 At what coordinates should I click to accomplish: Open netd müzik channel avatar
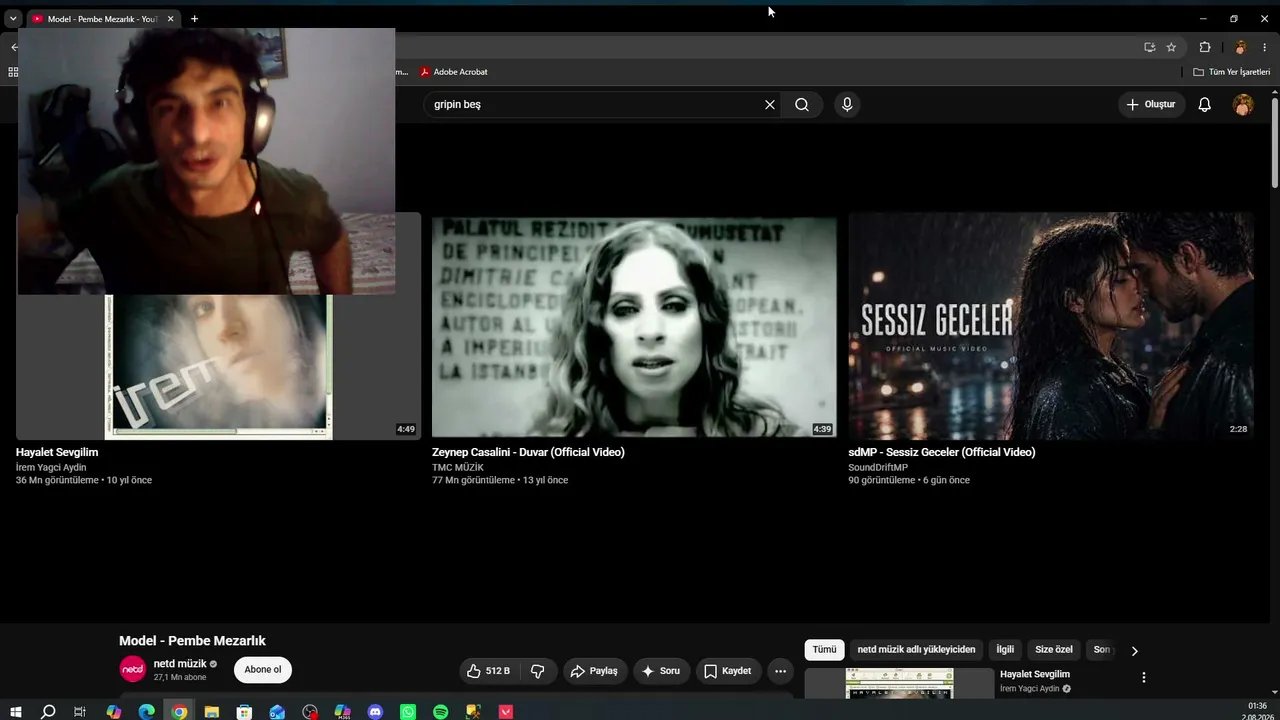133,670
